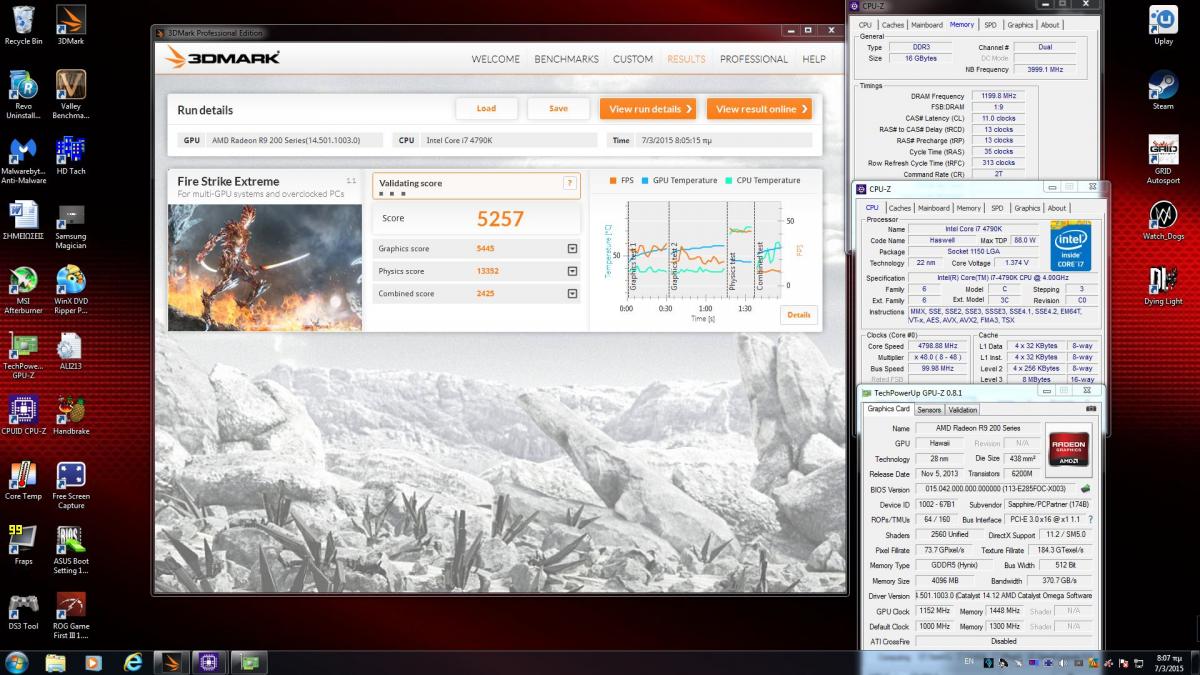Open SPD tab in the CPU-Z processor window
The image size is (1200, 675).
(997, 208)
